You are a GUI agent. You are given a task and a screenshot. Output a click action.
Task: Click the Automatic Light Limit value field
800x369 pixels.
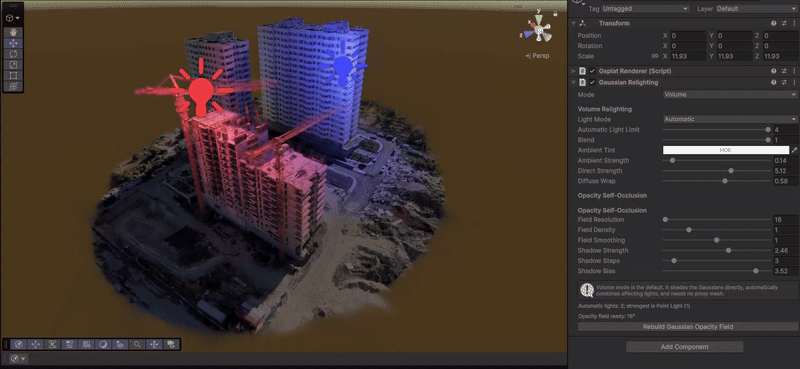point(785,130)
